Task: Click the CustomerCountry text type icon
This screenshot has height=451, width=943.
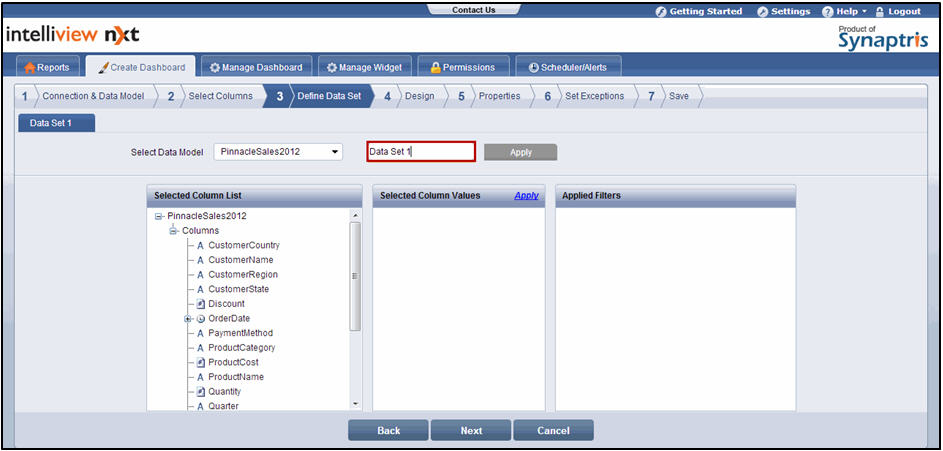Action: click(201, 246)
